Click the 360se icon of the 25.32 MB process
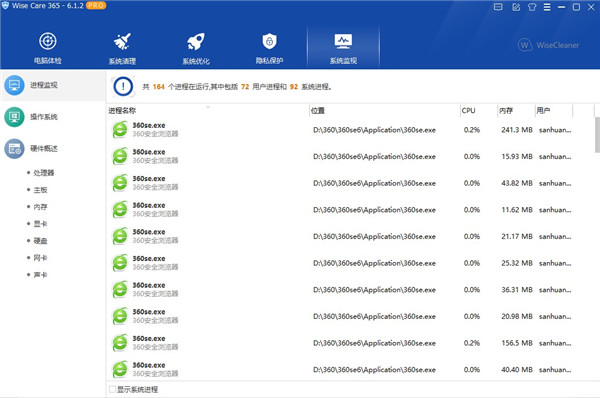The height and width of the screenshot is (398, 600). (120, 263)
